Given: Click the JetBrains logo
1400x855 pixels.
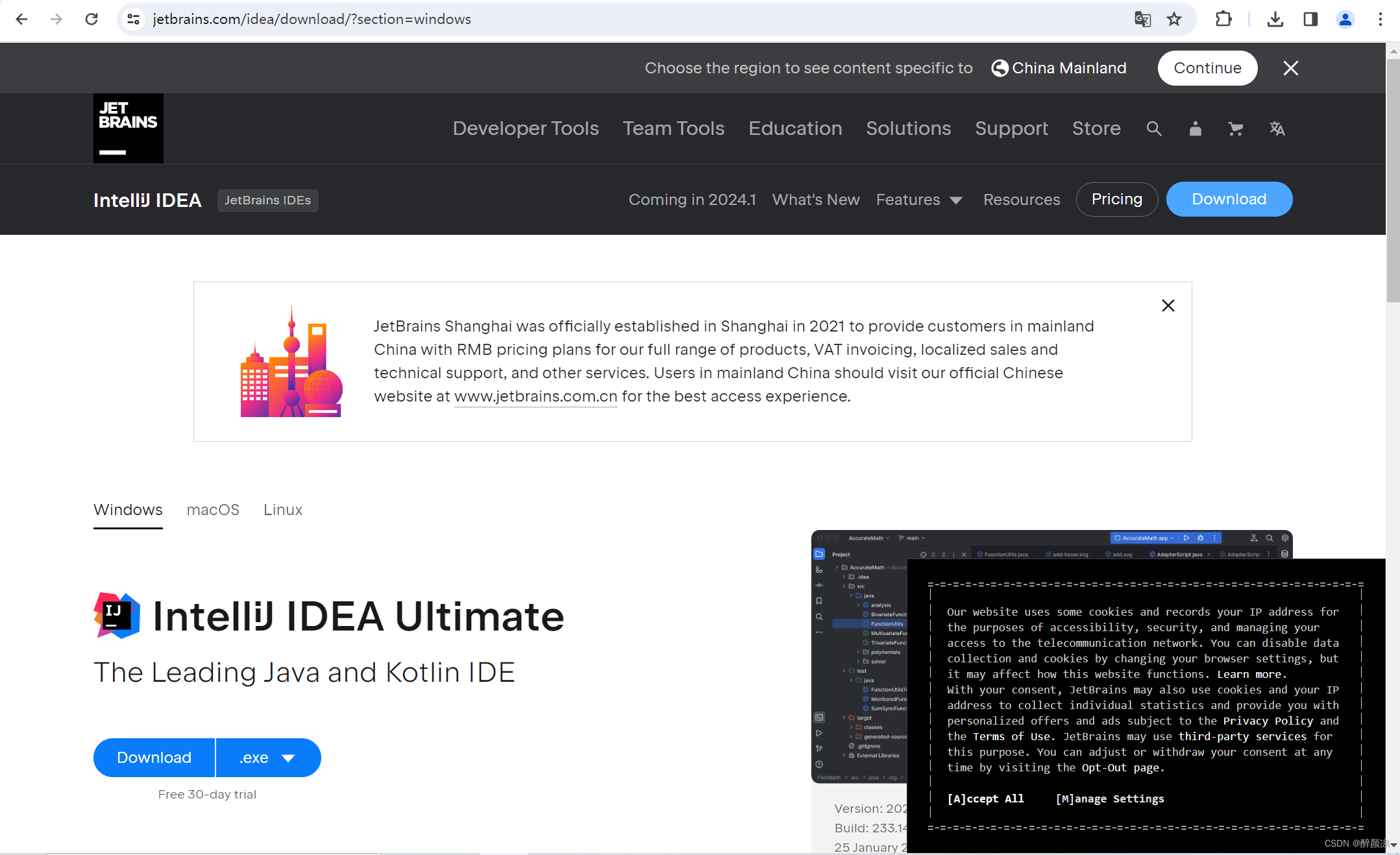Looking at the screenshot, I should 129,128.
